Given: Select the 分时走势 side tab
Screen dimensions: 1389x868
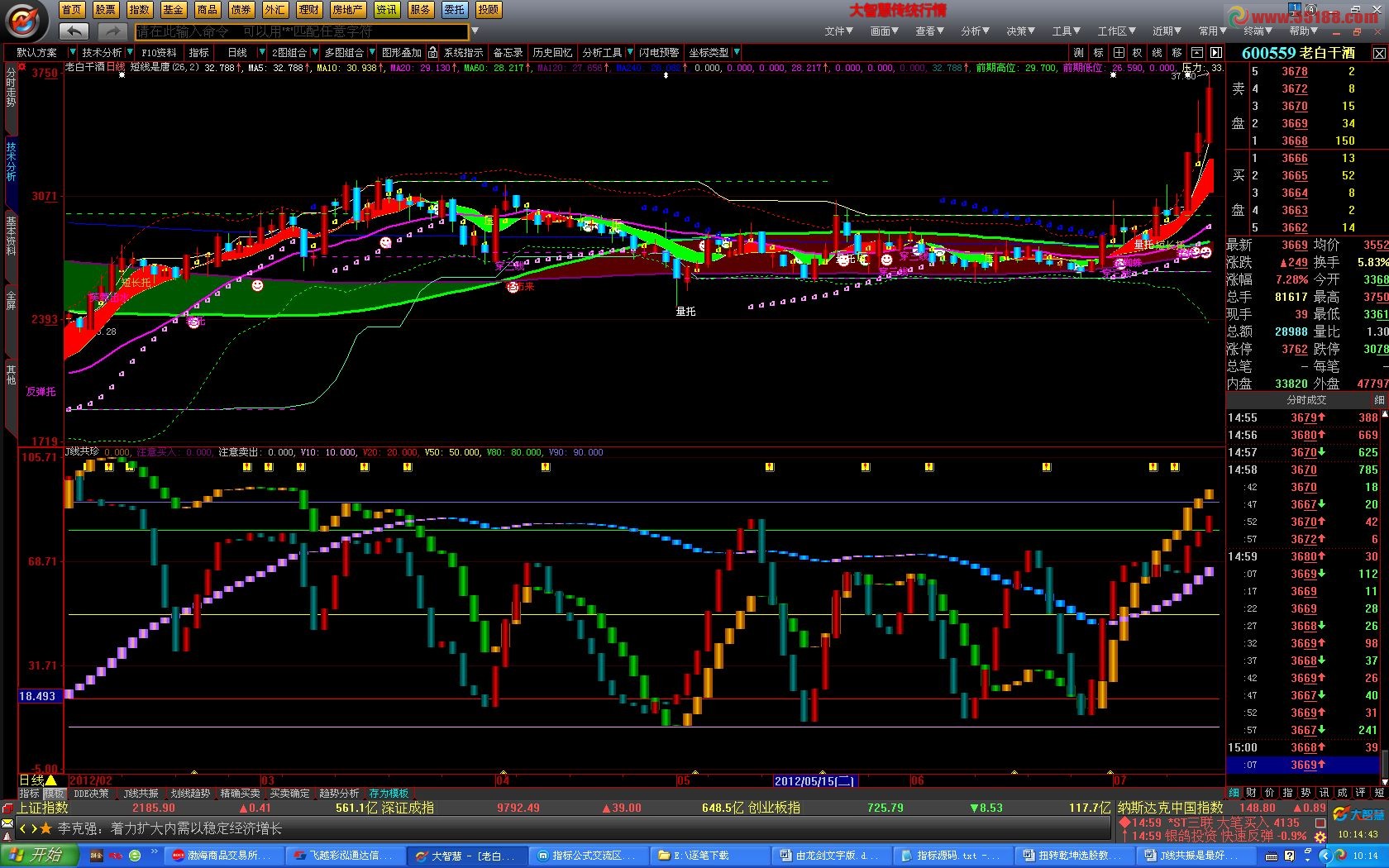Looking at the screenshot, I should 11,87.
